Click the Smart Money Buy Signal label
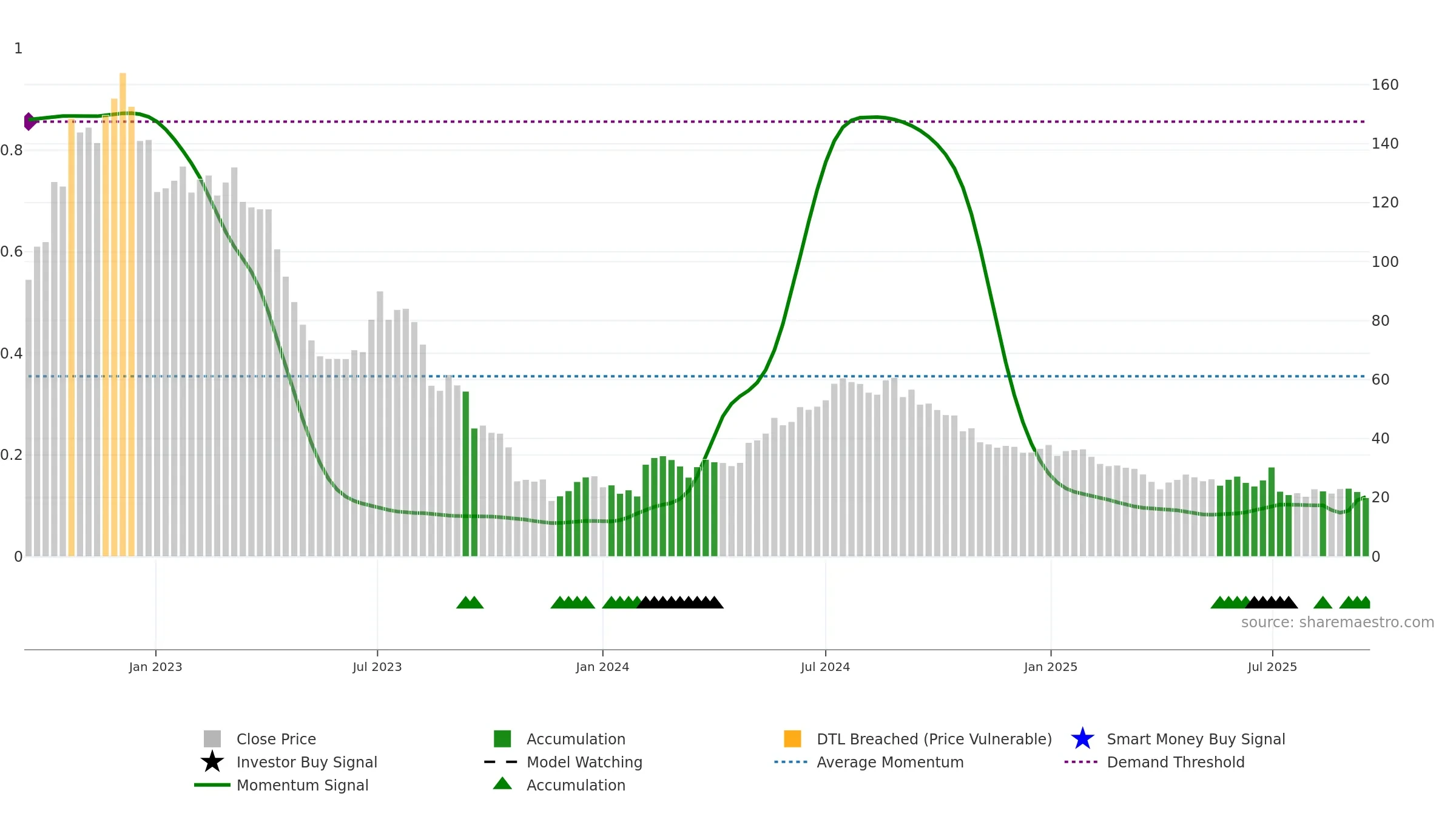 click(x=1196, y=739)
